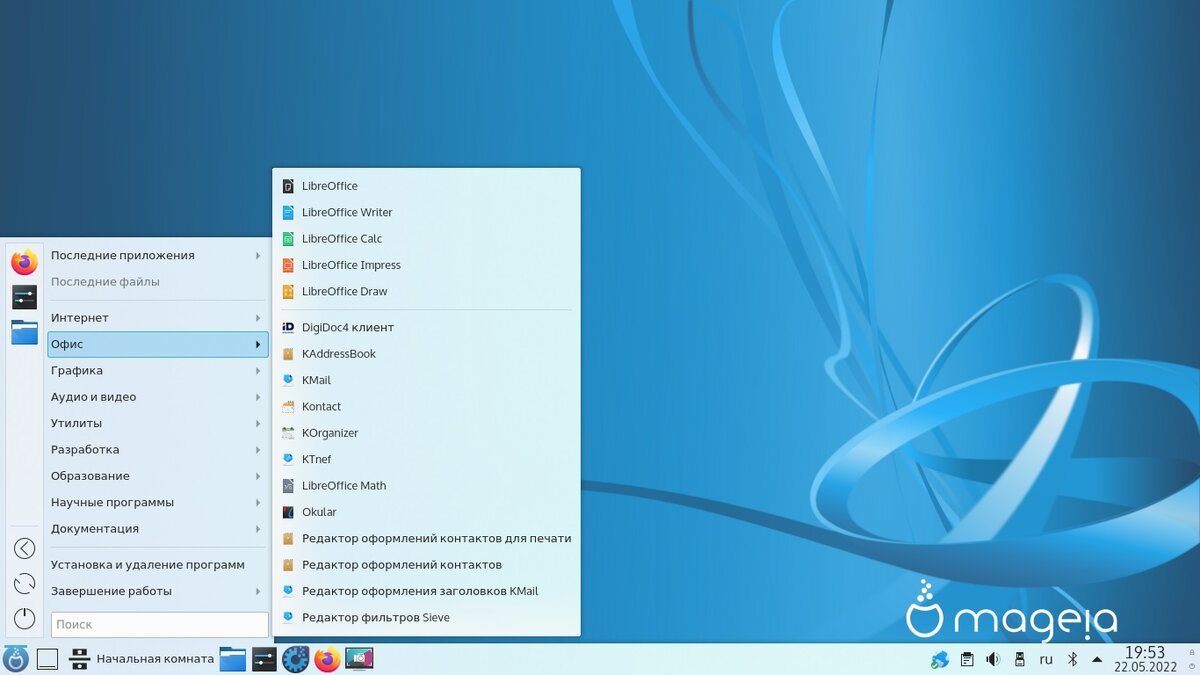Click the KMail icon

click(x=288, y=380)
